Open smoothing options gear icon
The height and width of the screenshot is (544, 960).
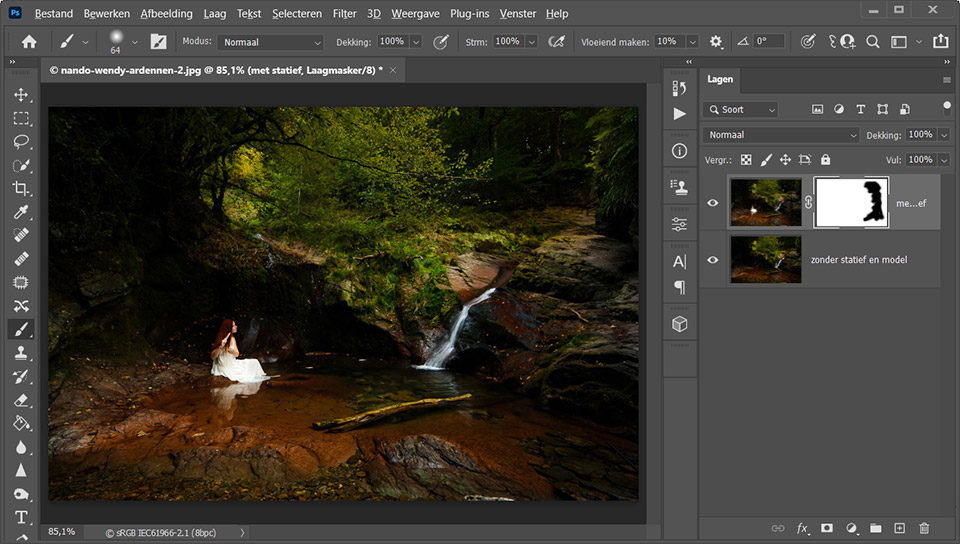715,42
